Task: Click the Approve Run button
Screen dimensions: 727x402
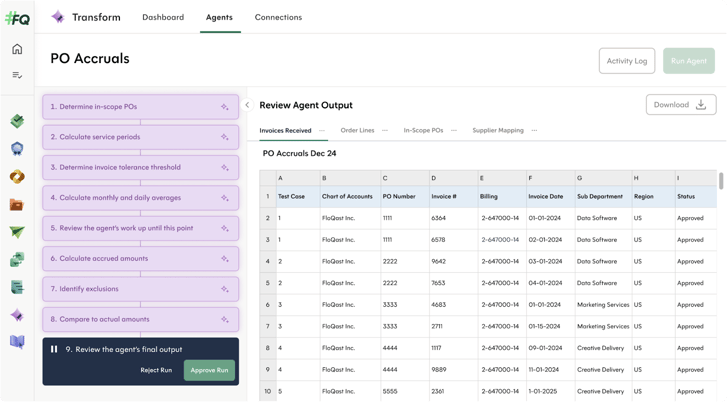Action: [209, 370]
